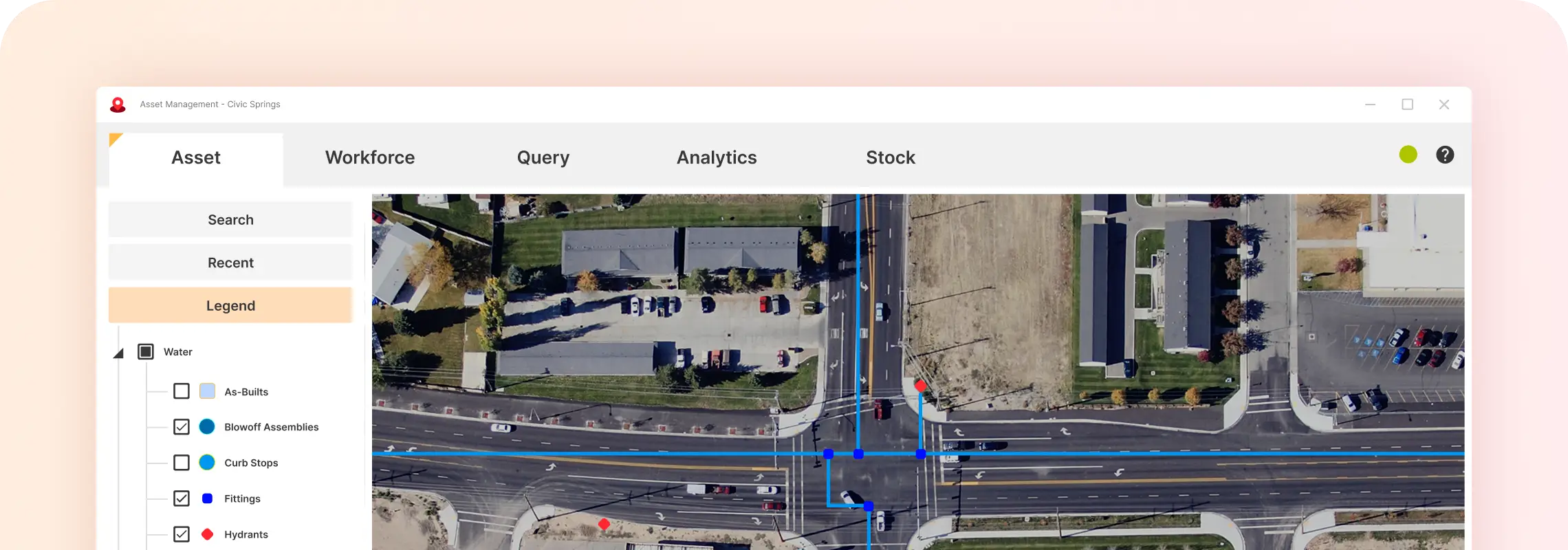Select the red hydrant marker near the intersection
The height and width of the screenshot is (550, 1568).
pyautogui.click(x=920, y=386)
